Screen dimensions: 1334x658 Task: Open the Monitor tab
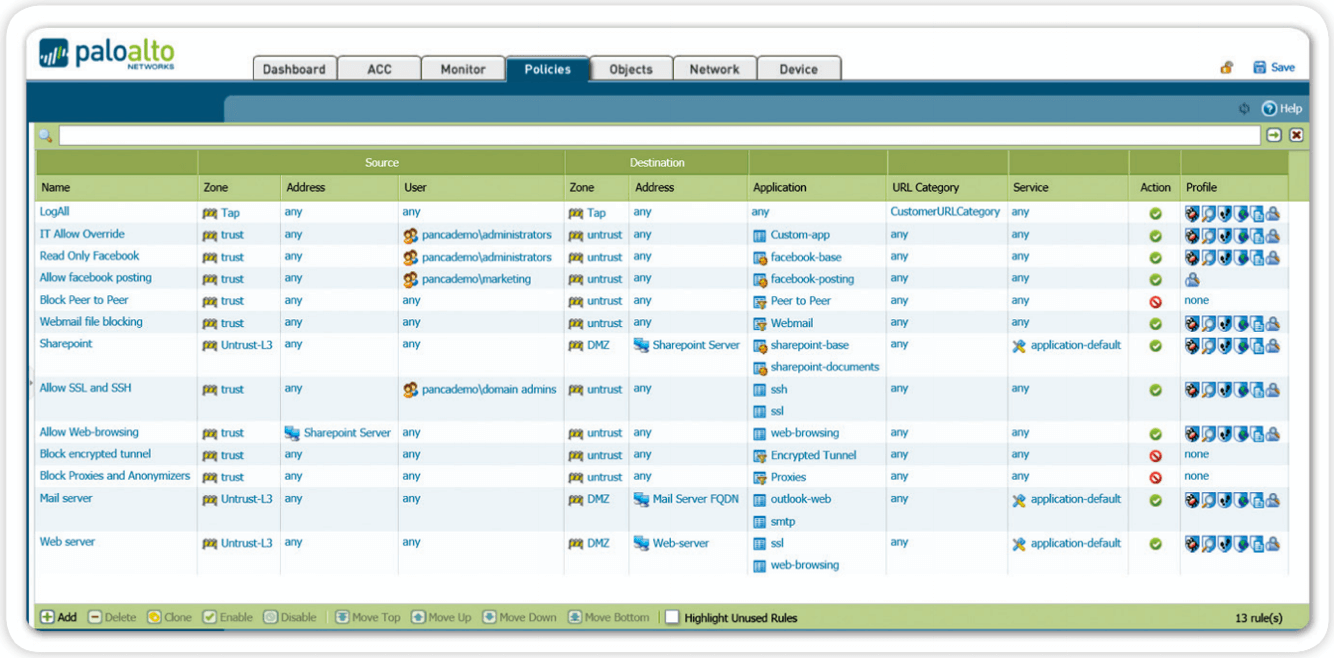coord(462,69)
